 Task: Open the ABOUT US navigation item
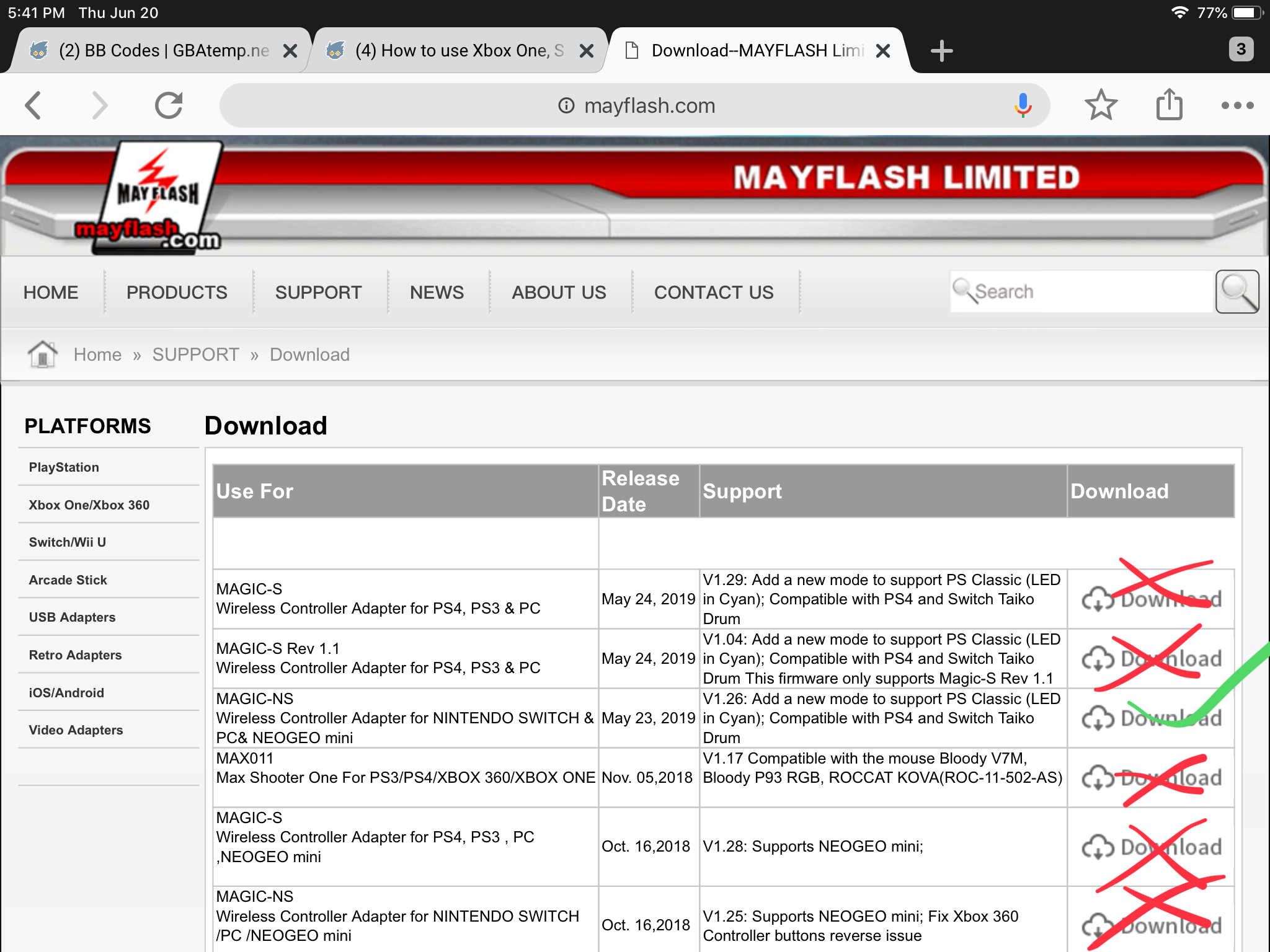[x=559, y=292]
